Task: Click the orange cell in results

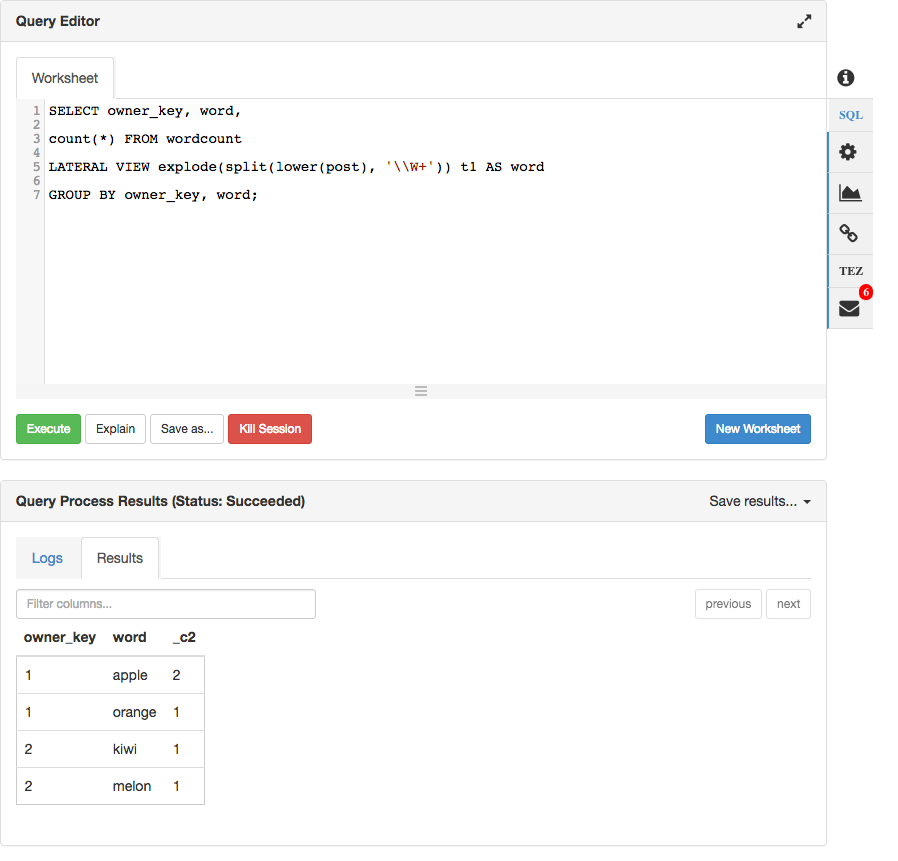Action: pyautogui.click(x=134, y=712)
